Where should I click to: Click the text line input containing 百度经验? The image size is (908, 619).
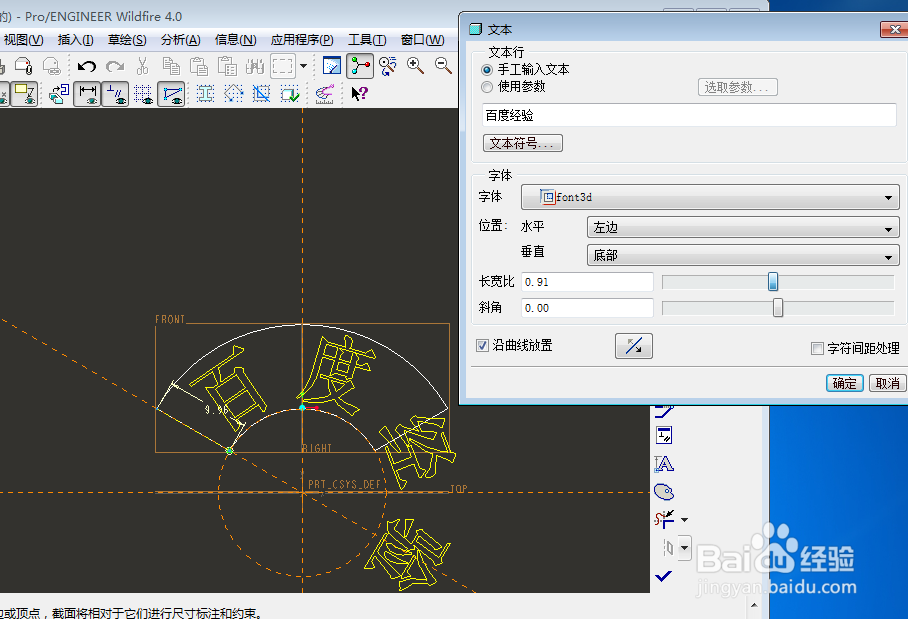tap(689, 115)
